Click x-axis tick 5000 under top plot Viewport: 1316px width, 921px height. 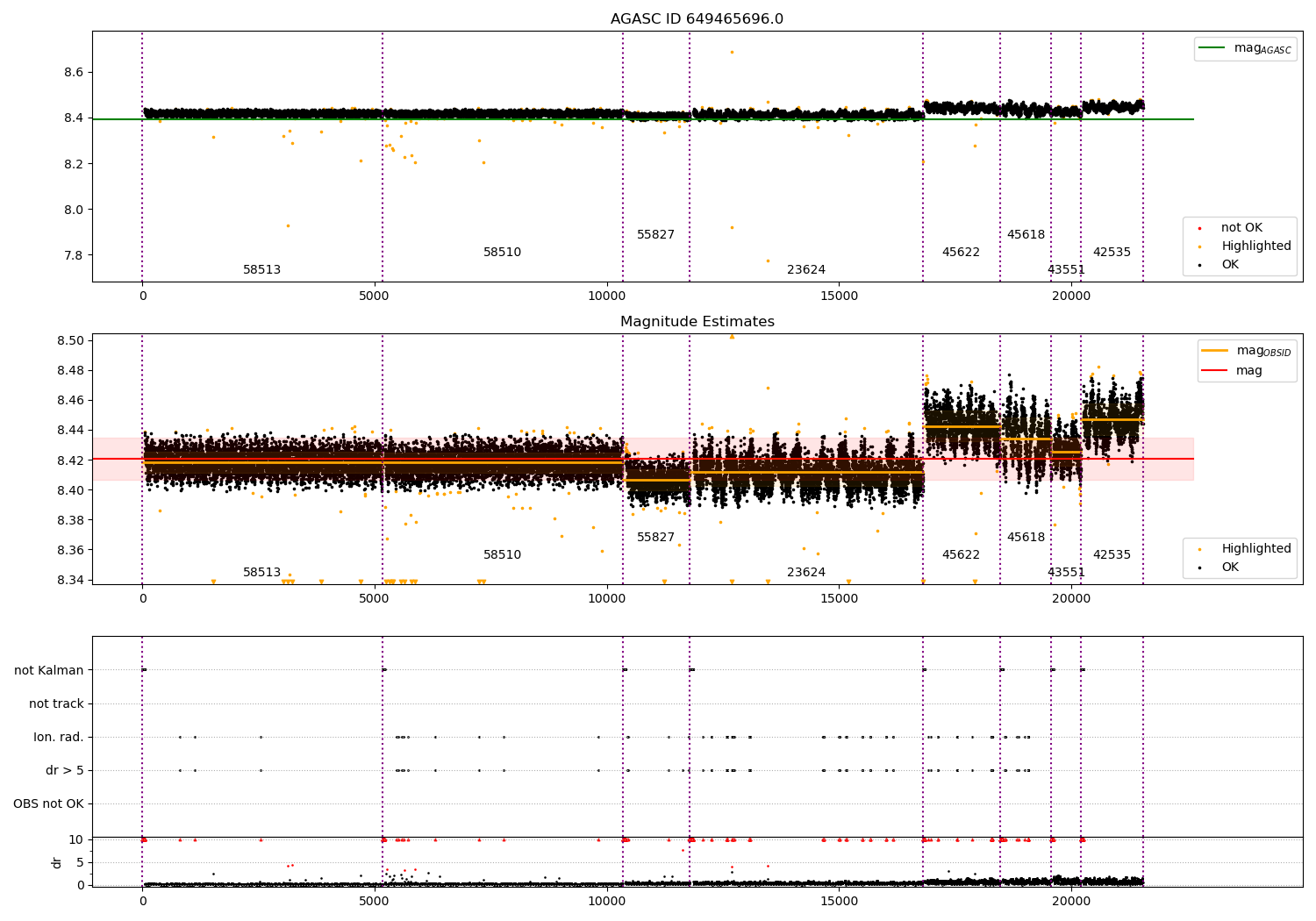[x=375, y=296]
